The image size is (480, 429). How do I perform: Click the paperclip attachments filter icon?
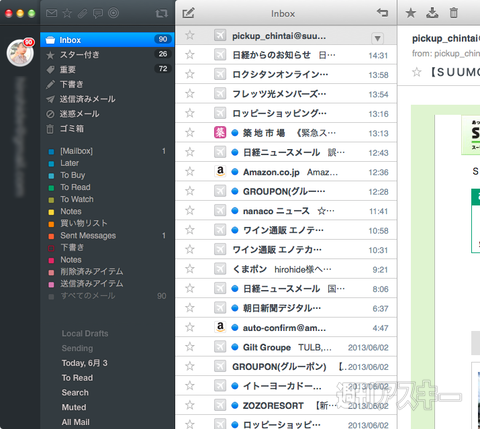pos(82,13)
